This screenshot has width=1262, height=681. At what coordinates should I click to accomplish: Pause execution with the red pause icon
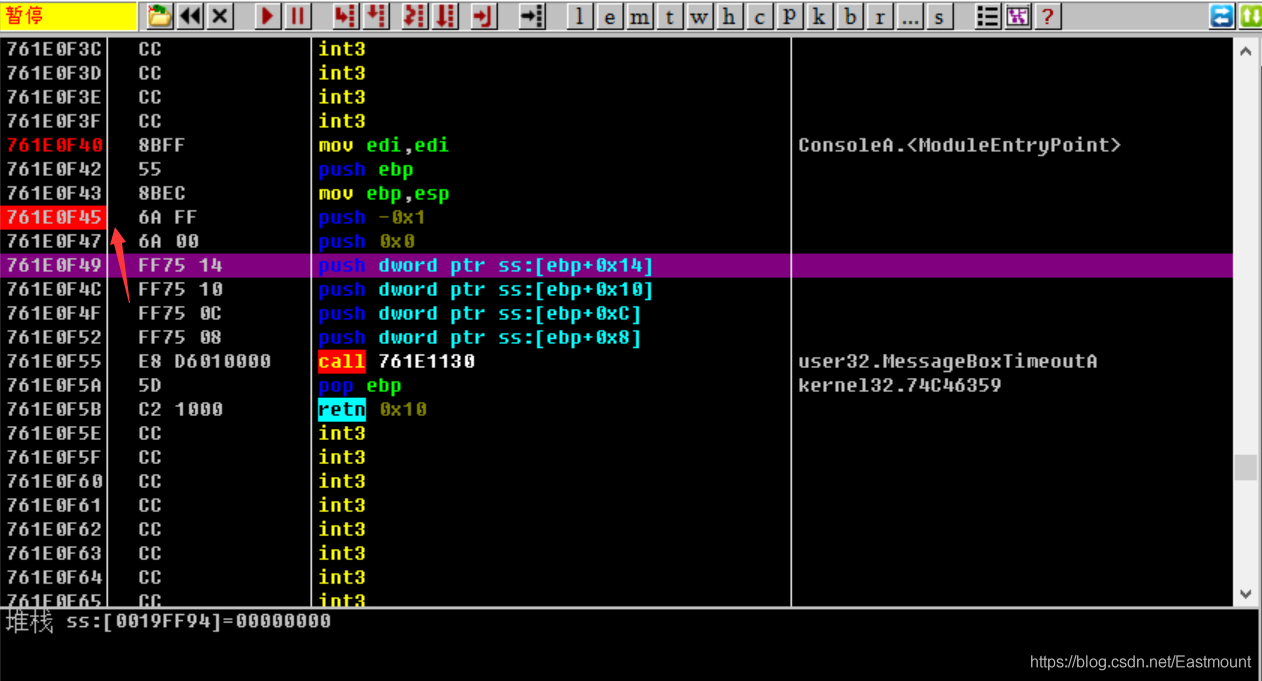tap(298, 16)
